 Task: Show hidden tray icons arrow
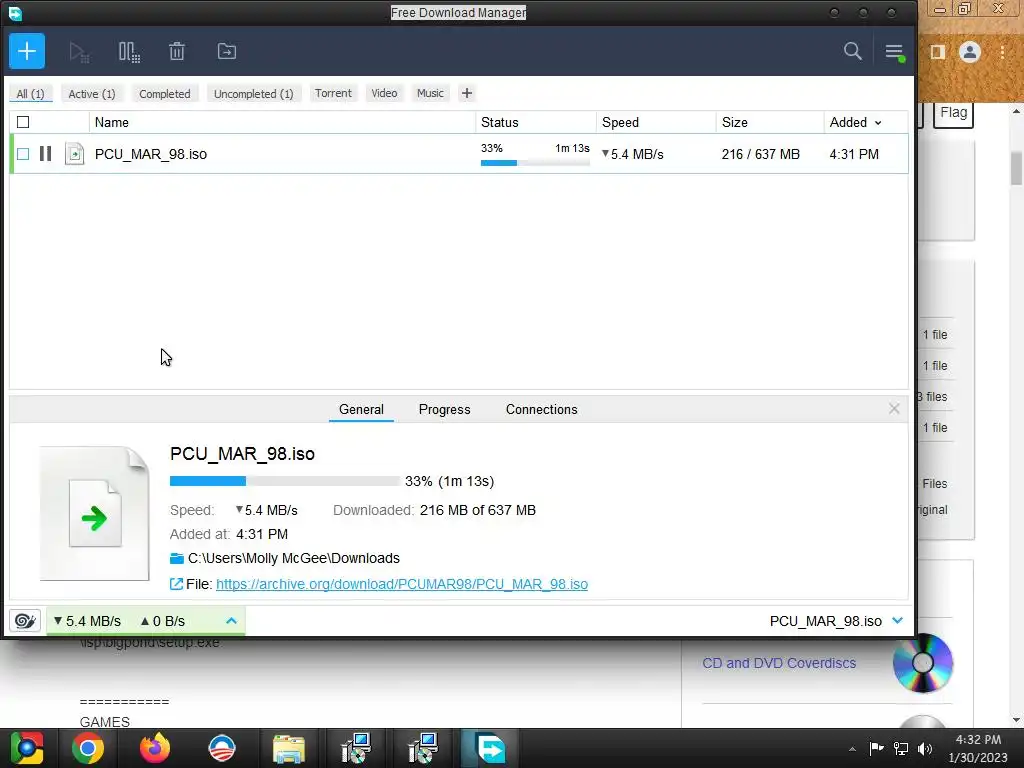(x=852, y=749)
